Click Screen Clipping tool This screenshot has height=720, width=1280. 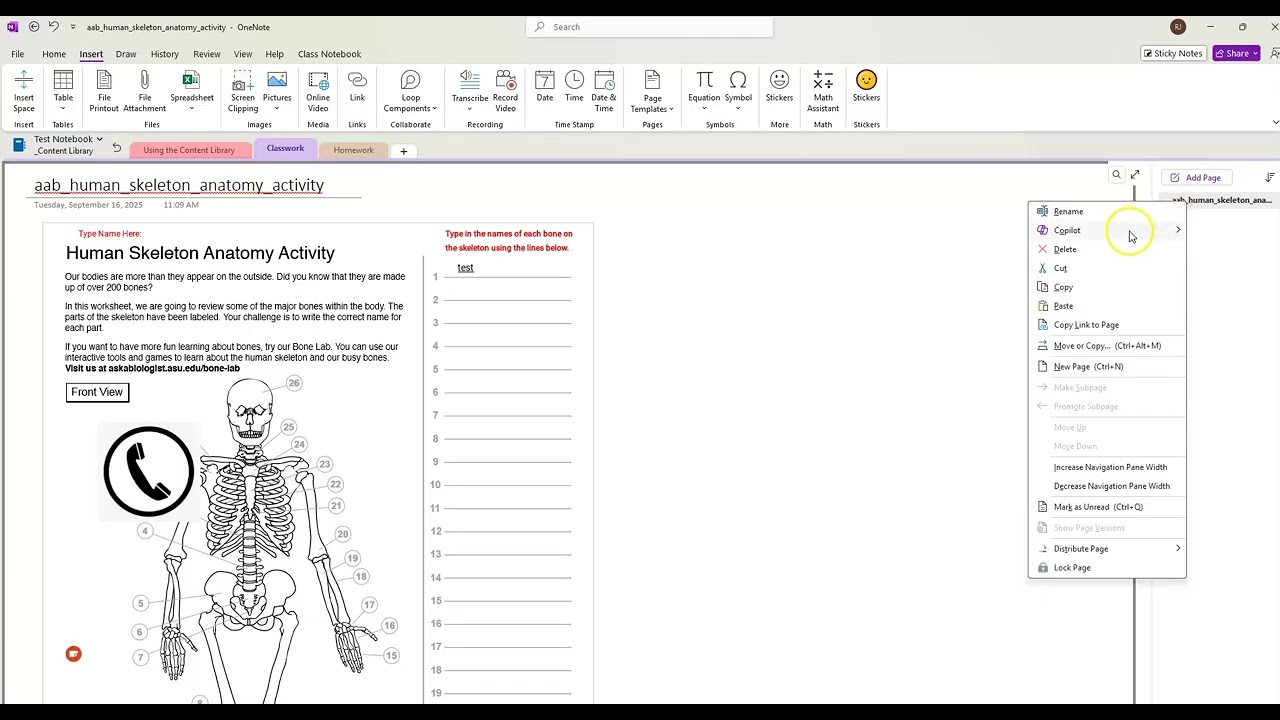(243, 91)
